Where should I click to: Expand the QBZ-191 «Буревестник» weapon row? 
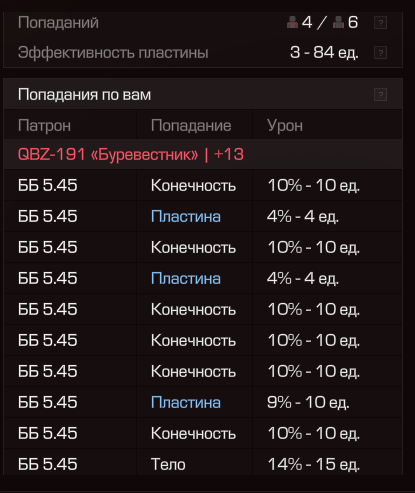pos(203,154)
